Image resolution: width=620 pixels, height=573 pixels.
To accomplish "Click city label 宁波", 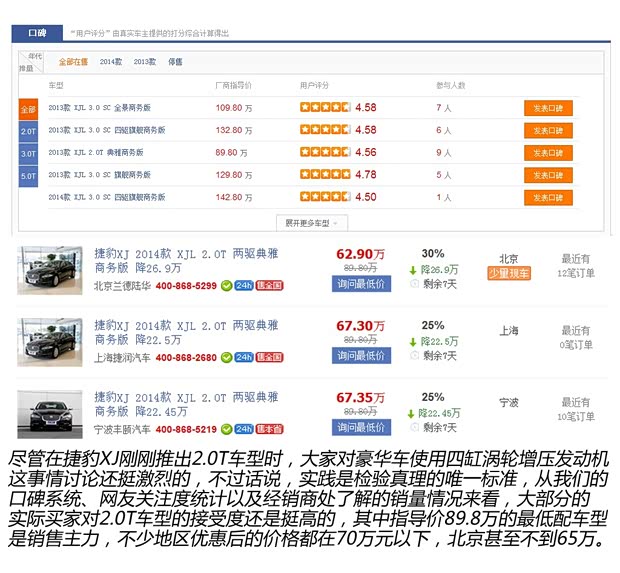I will click(x=509, y=403).
